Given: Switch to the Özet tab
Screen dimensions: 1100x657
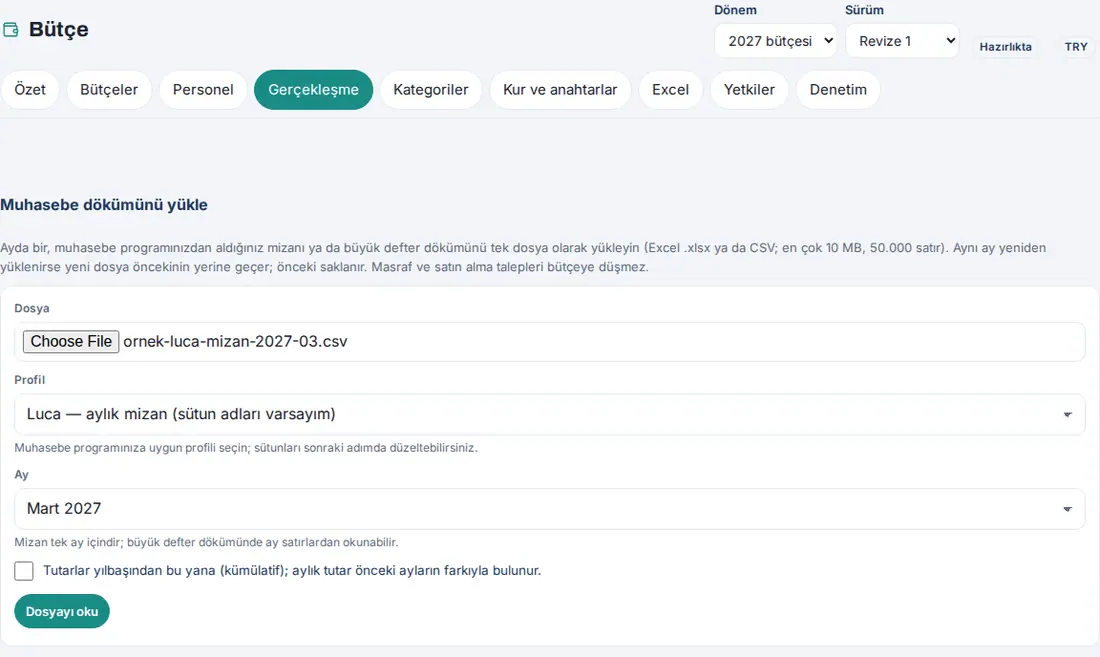Looking at the screenshot, I should tap(30, 90).
